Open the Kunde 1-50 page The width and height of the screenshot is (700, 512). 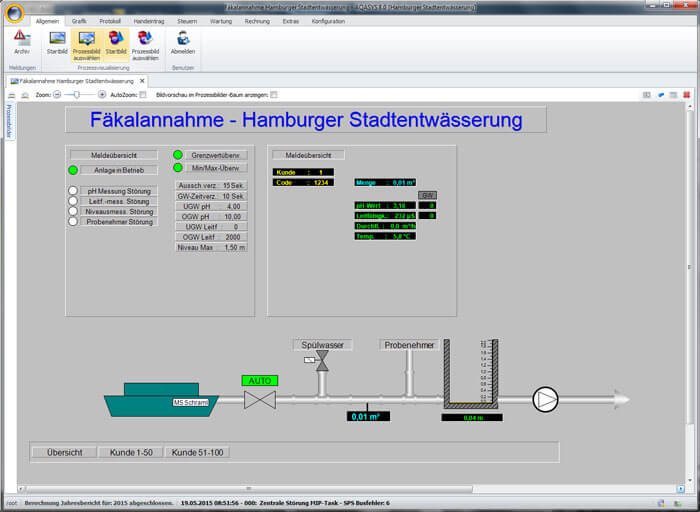coord(131,452)
